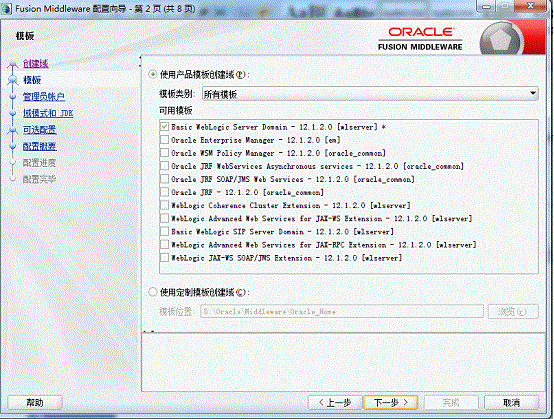Check Oracle Enterprise Manager template
554x419 pixels.
(164, 140)
